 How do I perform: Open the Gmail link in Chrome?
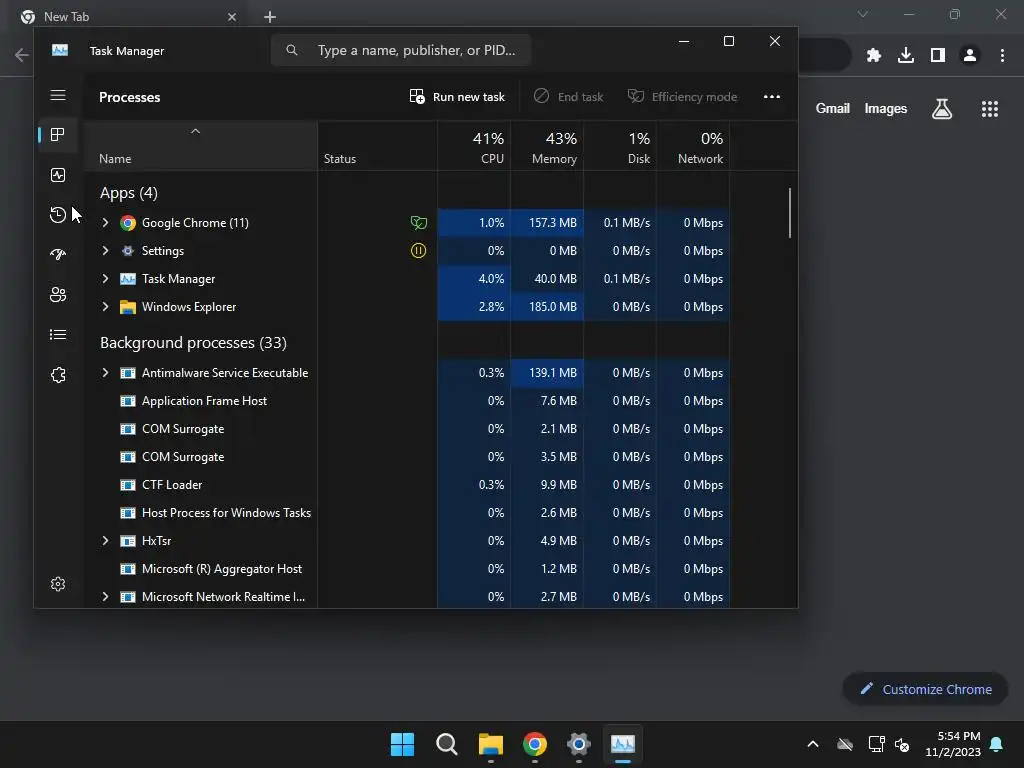point(833,108)
